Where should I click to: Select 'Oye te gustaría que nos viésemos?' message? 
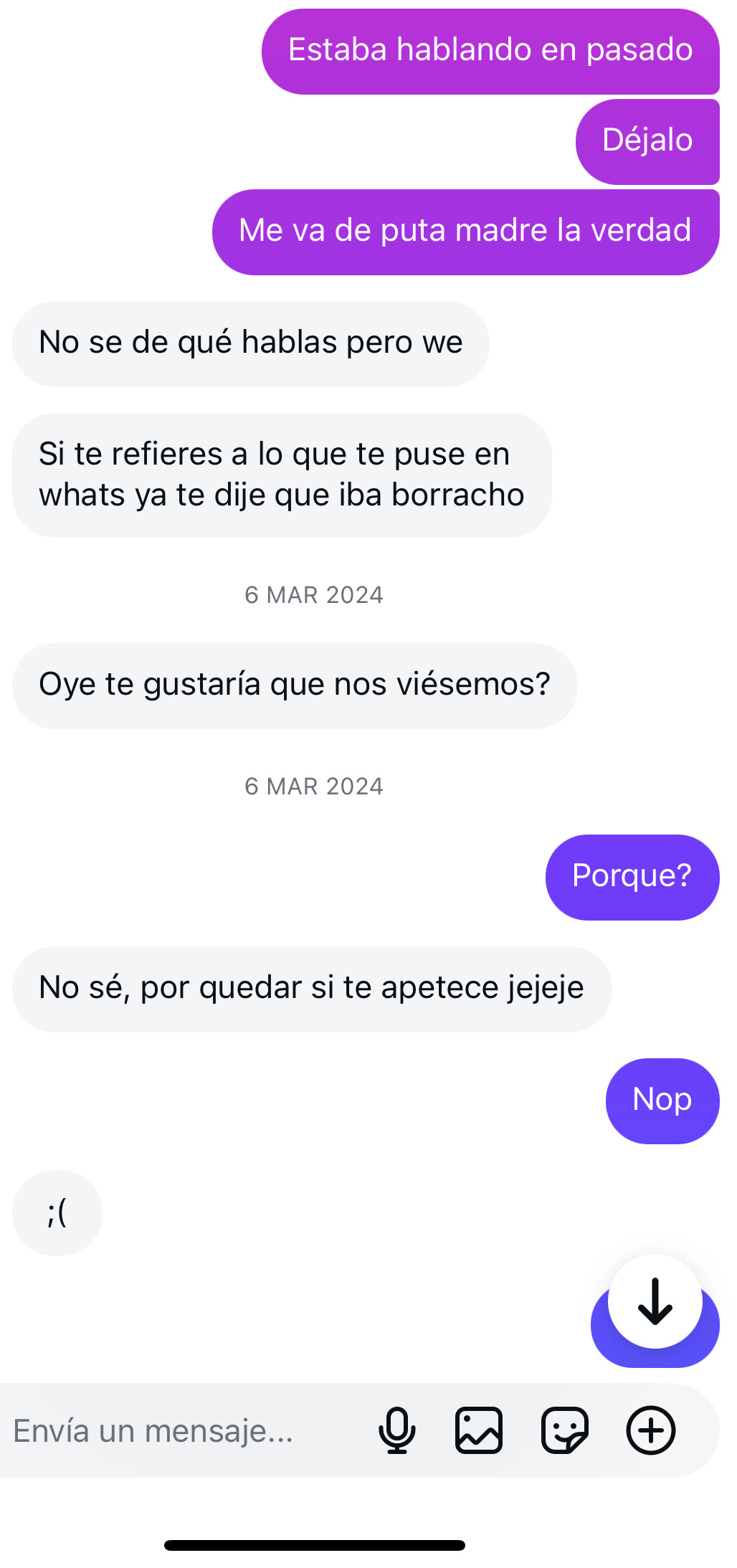tap(294, 685)
